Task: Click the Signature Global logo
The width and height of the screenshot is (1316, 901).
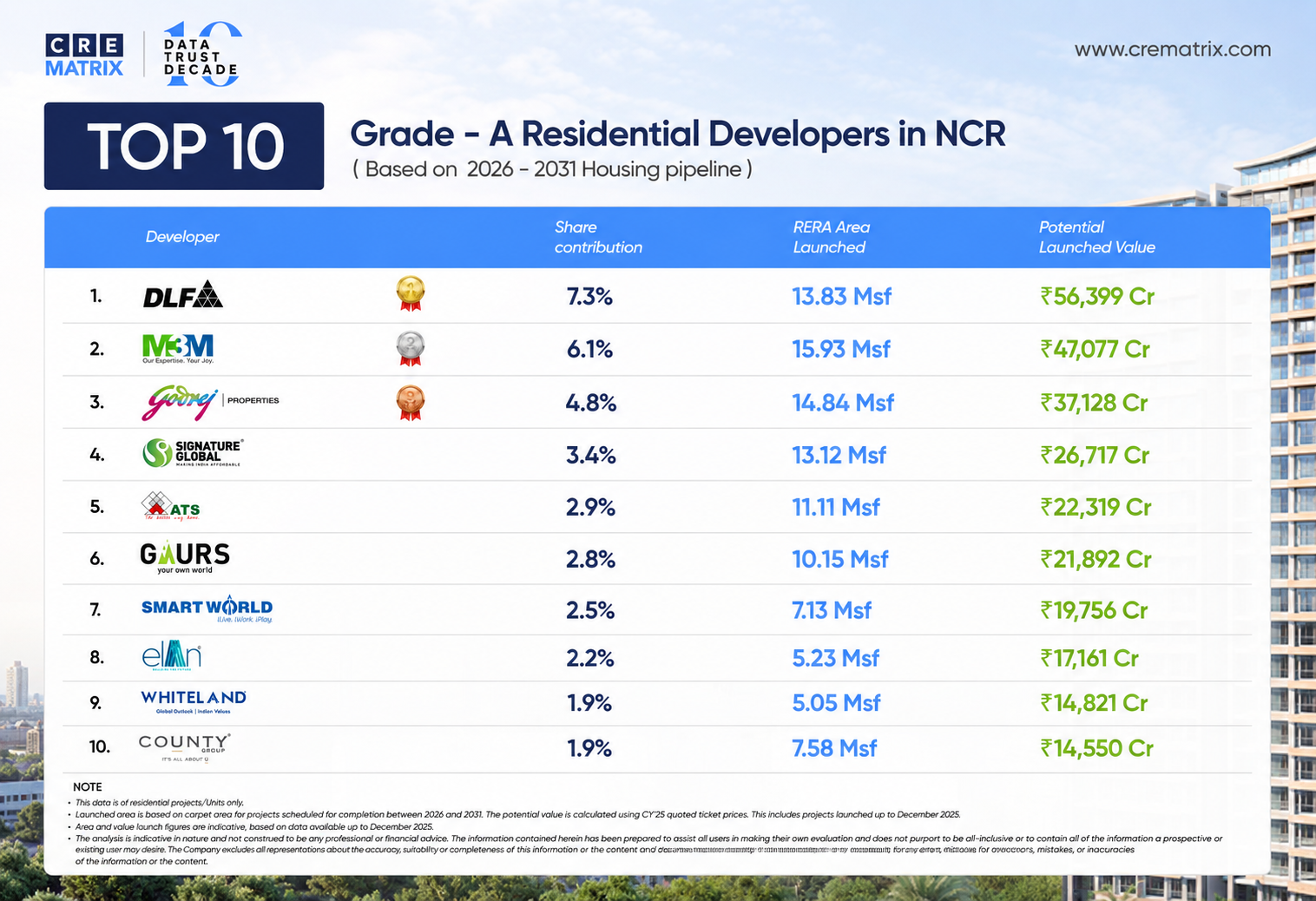Action: tap(193, 452)
